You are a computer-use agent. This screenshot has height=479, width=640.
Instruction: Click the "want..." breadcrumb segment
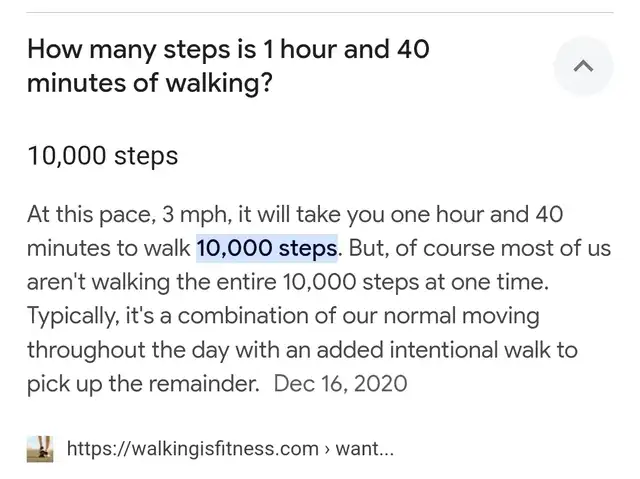tap(364, 448)
